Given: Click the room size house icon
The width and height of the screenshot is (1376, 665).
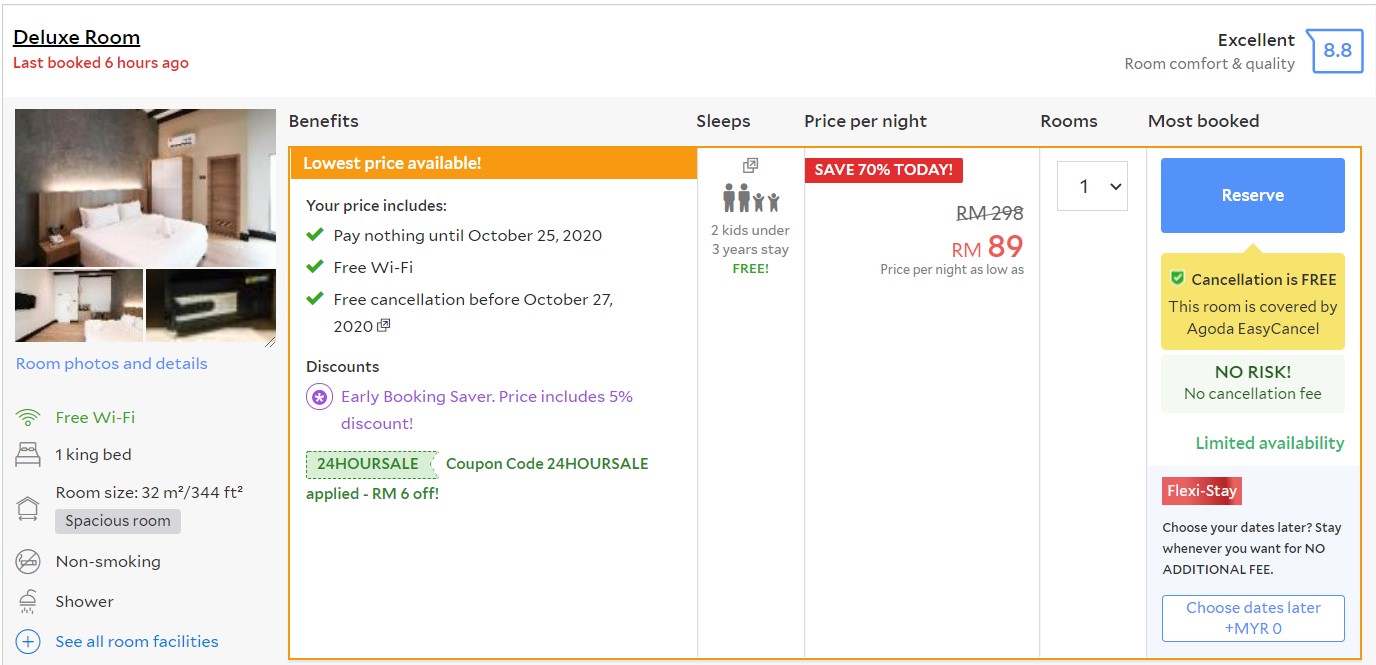Looking at the screenshot, I should click(x=28, y=507).
